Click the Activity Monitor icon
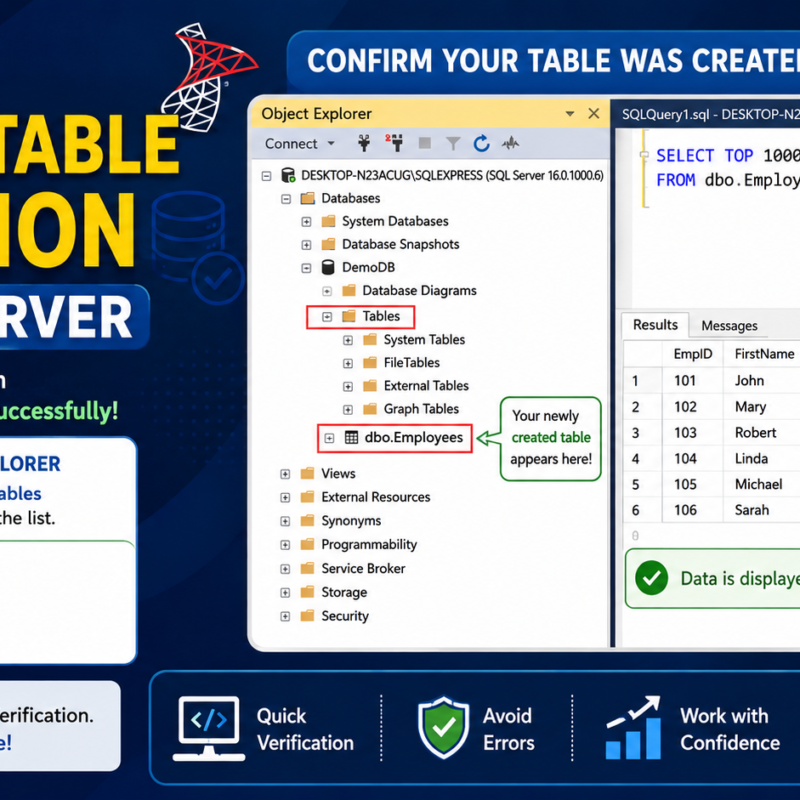This screenshot has height=800, width=800. pos(510,143)
